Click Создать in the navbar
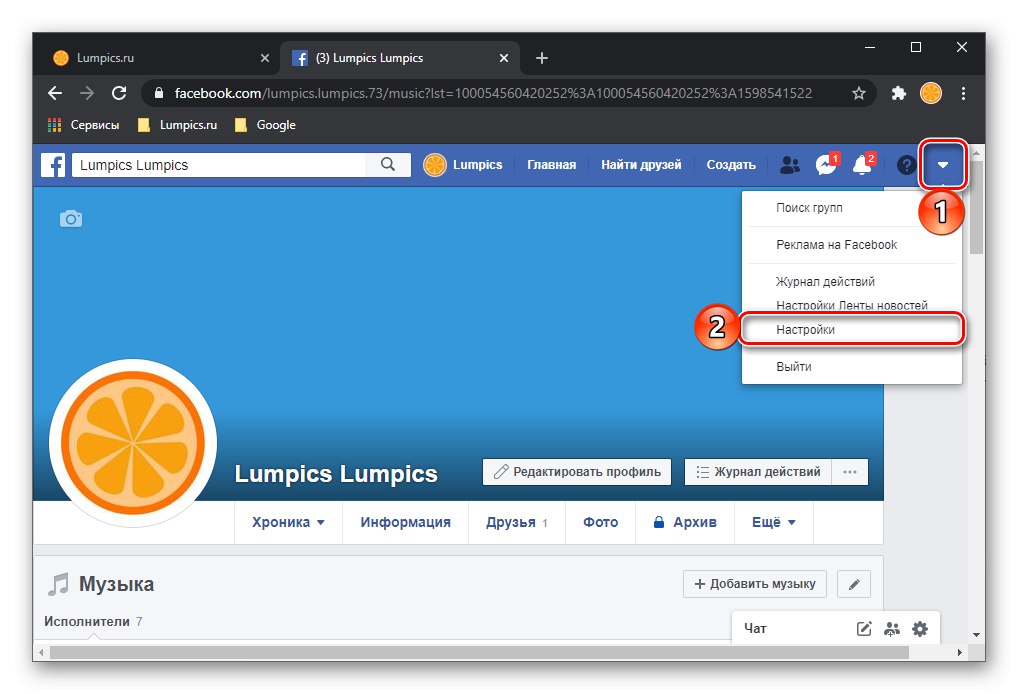Screen dimensions: 1018x694 point(731,165)
